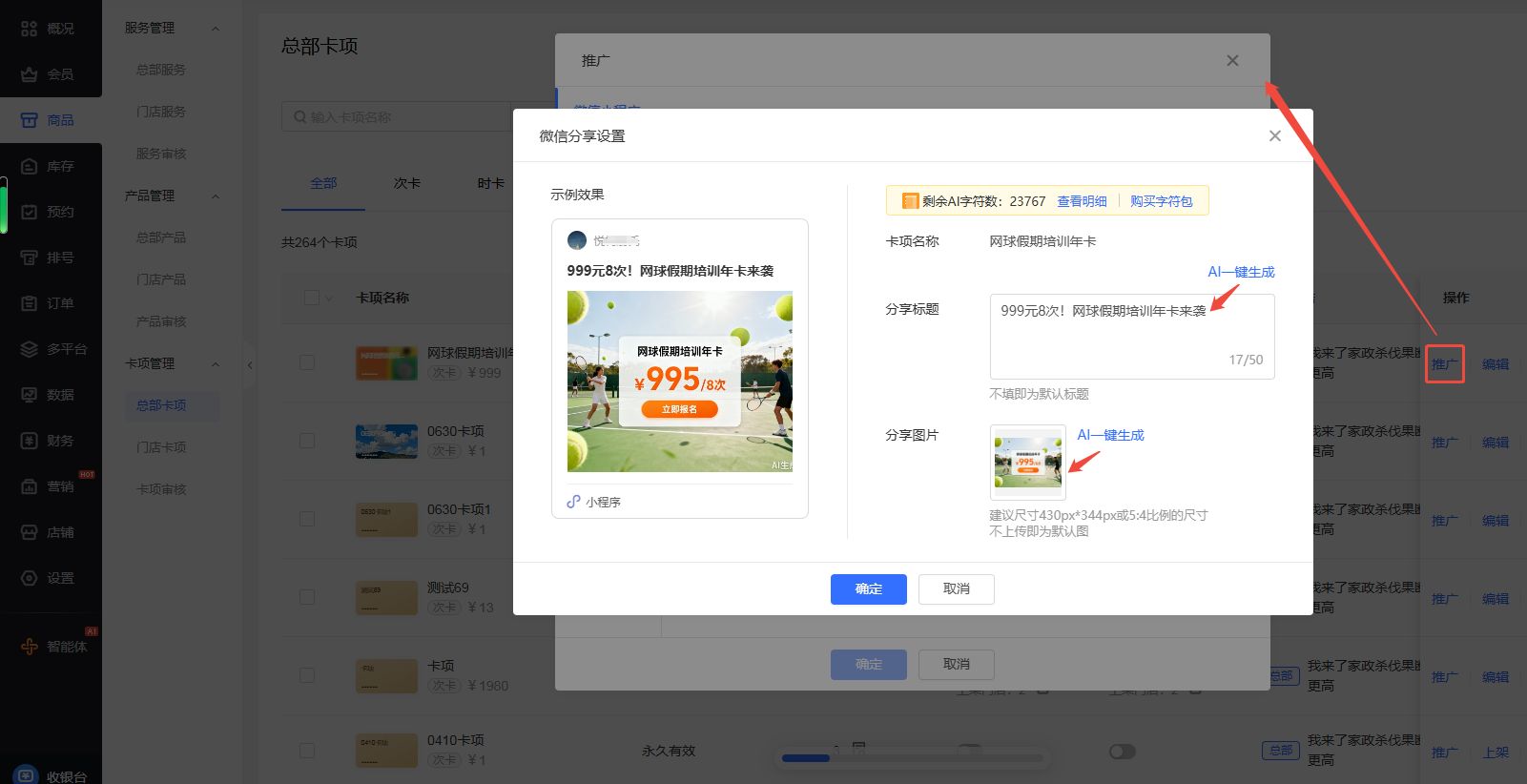Click the 订单 orders icon
Image resolution: width=1527 pixels, height=784 pixels.
29,303
